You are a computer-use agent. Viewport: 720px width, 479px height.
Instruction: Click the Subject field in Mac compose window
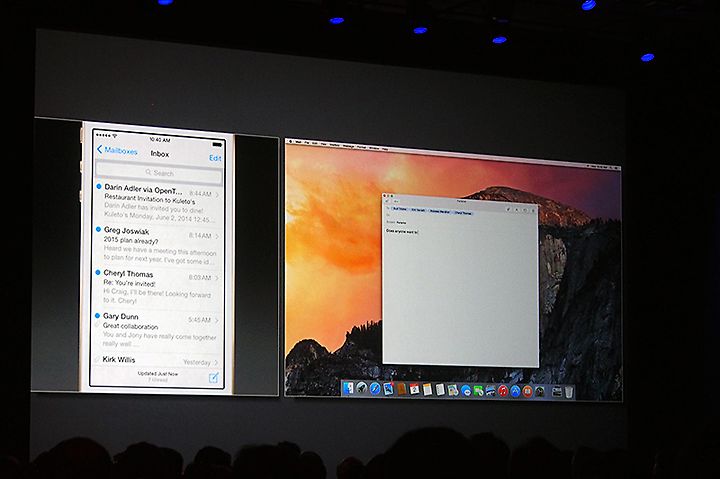461,223
